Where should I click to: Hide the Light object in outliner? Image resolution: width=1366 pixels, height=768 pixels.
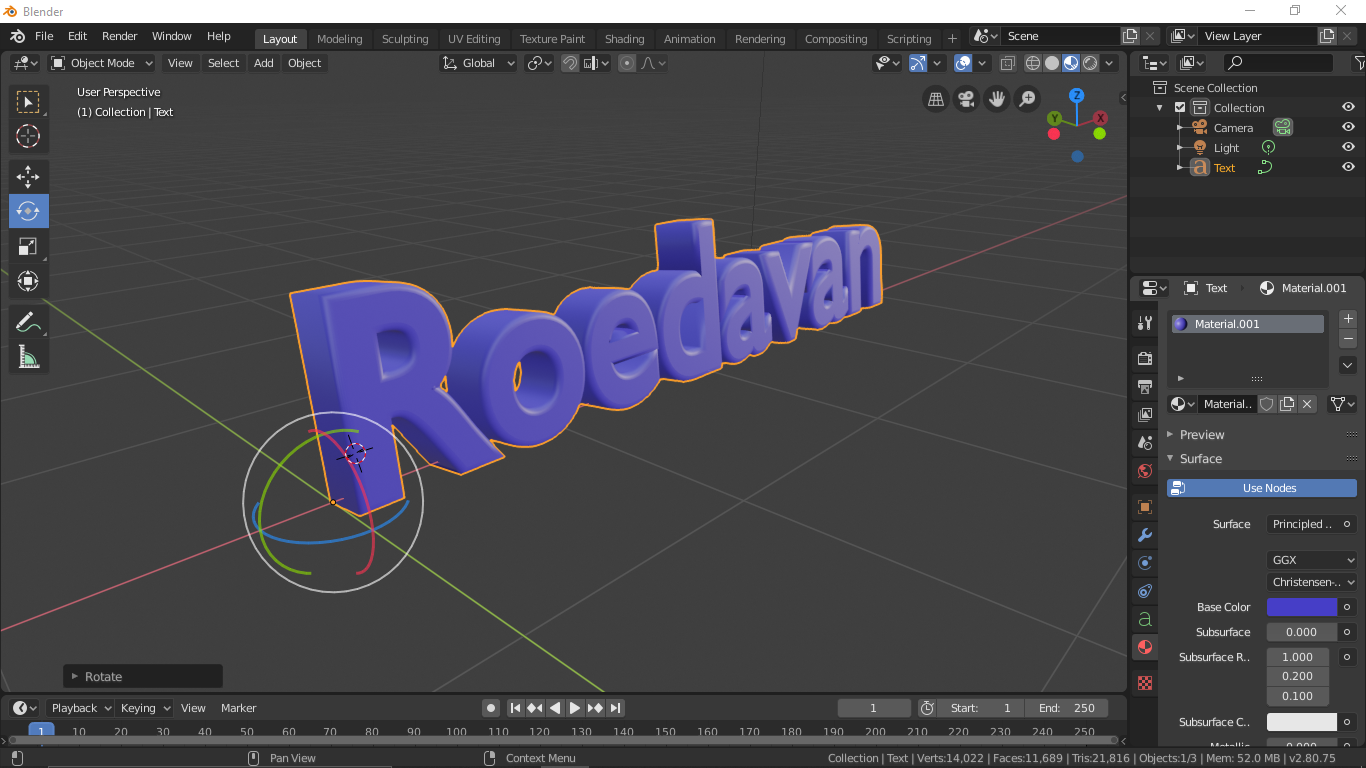click(x=1348, y=148)
